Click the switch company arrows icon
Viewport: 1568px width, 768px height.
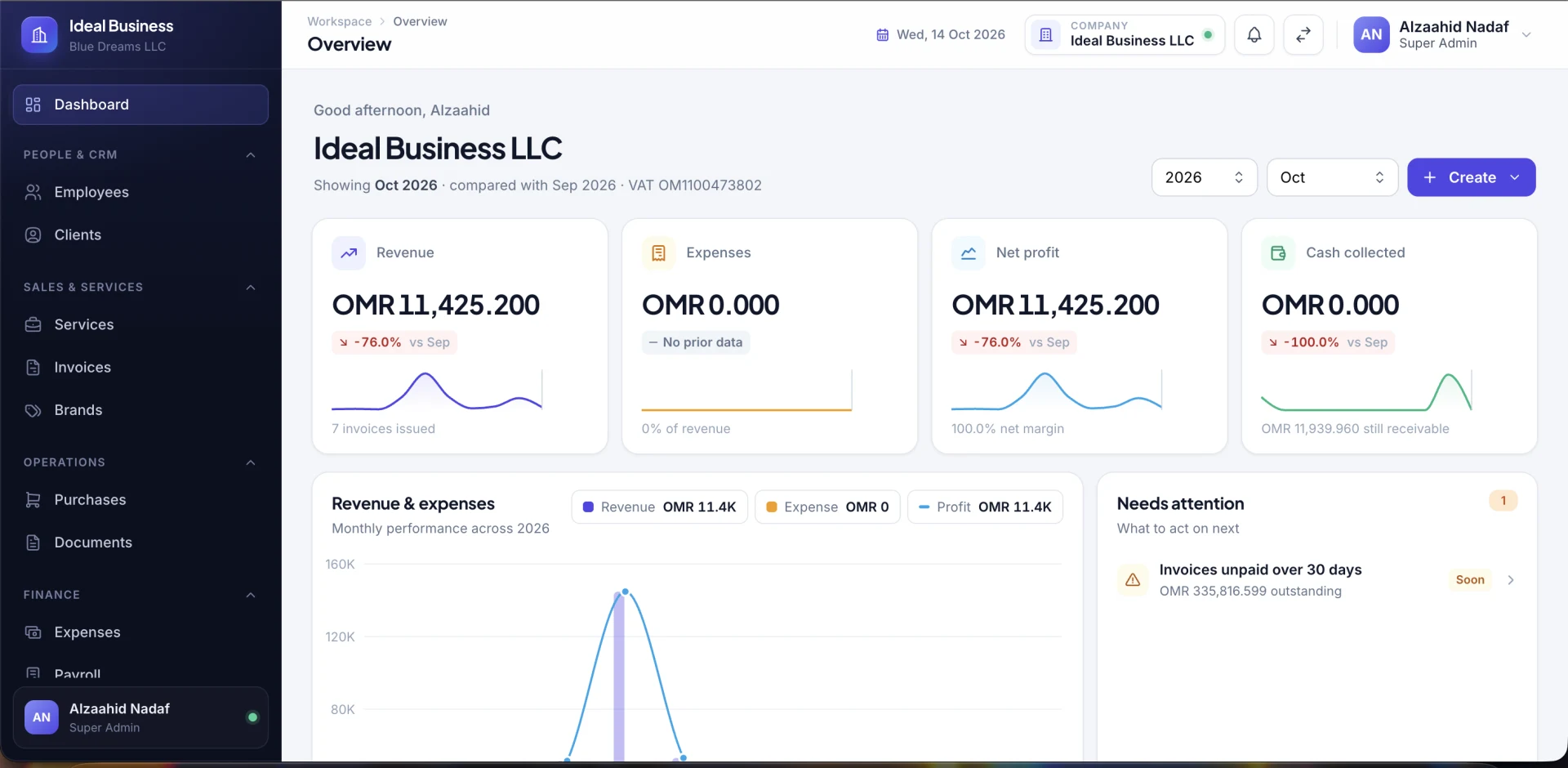click(x=1303, y=35)
